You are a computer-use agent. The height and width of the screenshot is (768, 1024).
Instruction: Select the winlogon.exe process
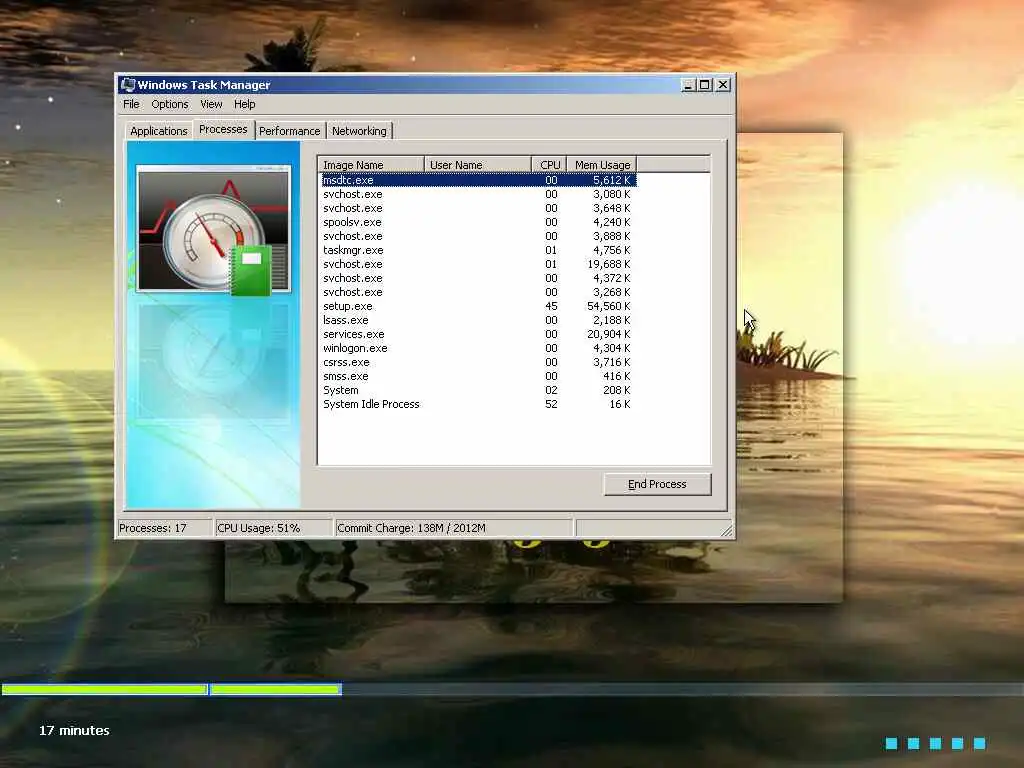point(479,348)
